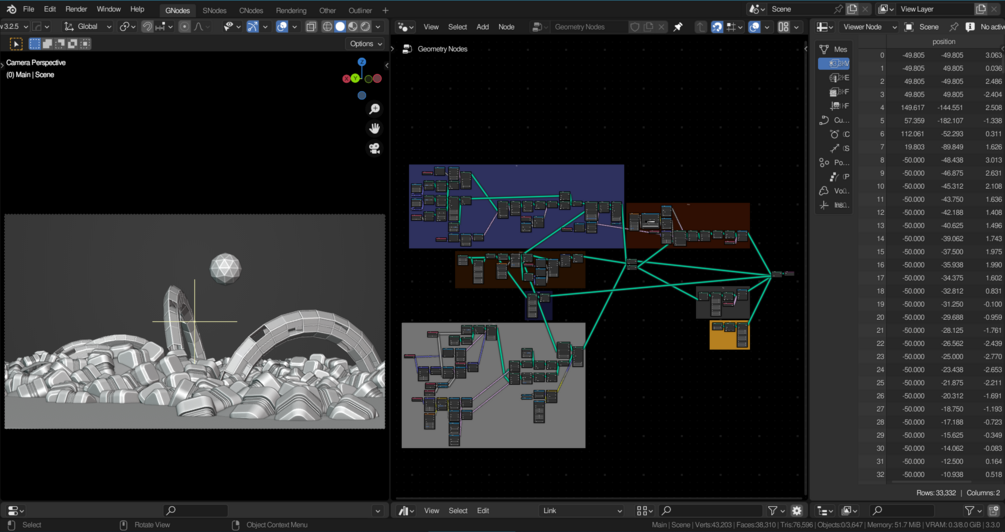Screen dimensions: 1005x532
Task: Click the Scene name field in top bar
Action: 801,9
